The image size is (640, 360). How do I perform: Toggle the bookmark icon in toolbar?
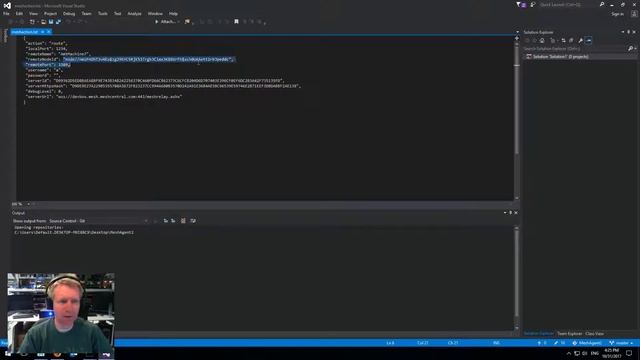(x=236, y=22)
